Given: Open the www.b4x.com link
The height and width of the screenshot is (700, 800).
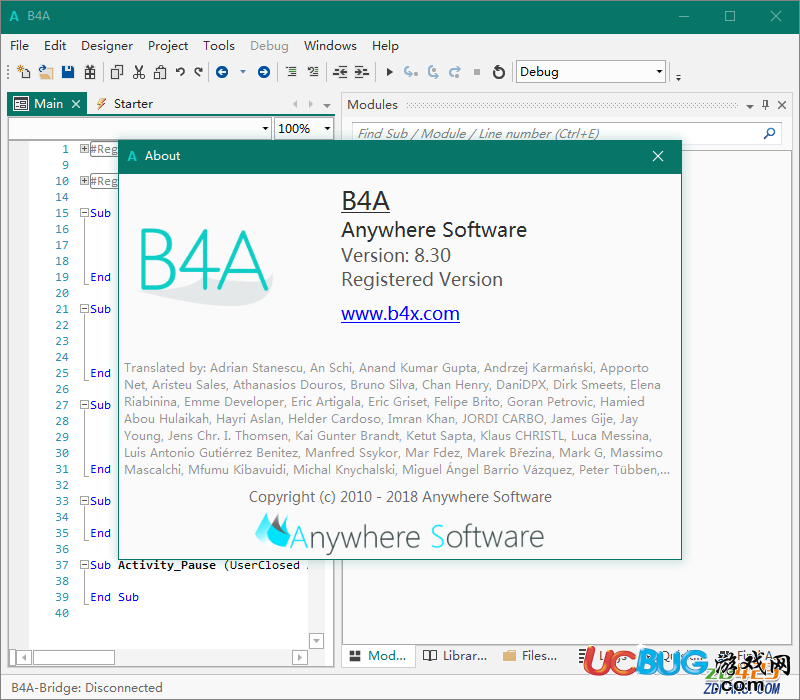Looking at the screenshot, I should [401, 313].
